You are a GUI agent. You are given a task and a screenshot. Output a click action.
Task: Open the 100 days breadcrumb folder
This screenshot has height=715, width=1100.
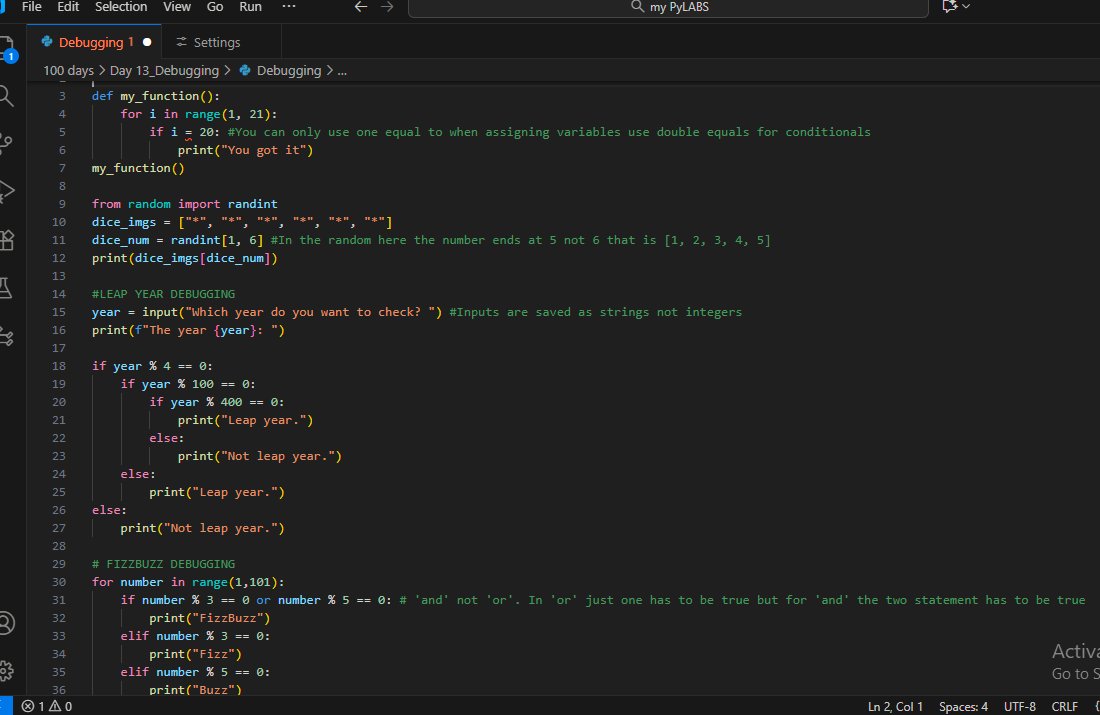(x=68, y=71)
